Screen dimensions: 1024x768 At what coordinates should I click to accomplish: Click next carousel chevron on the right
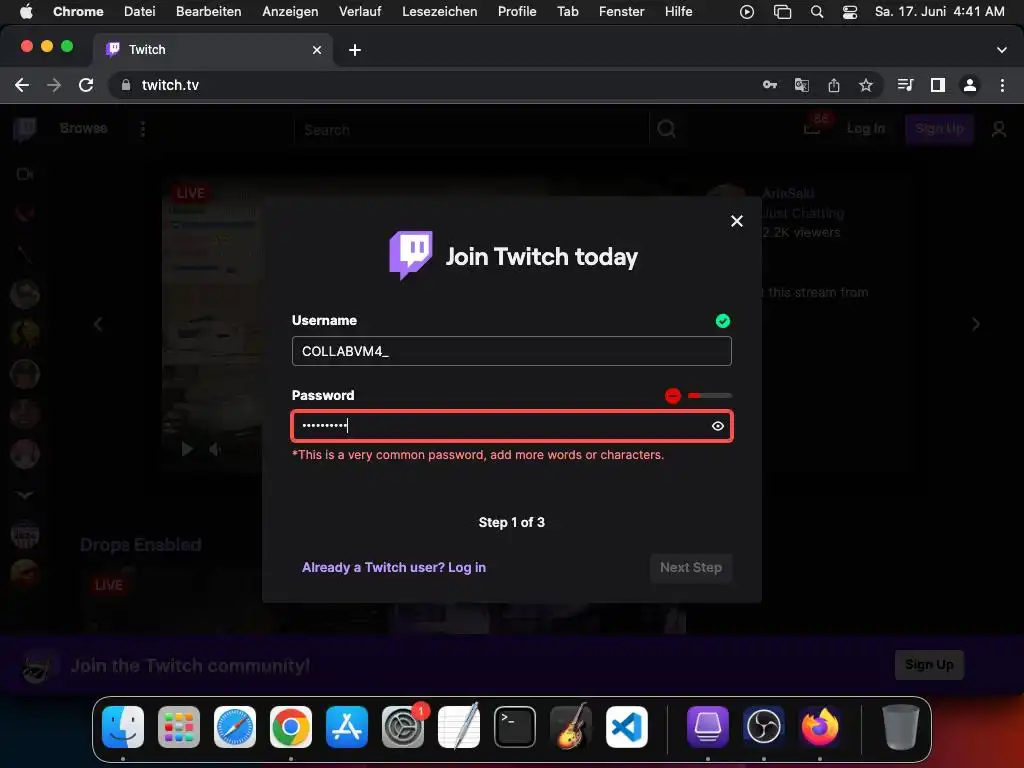coord(975,325)
